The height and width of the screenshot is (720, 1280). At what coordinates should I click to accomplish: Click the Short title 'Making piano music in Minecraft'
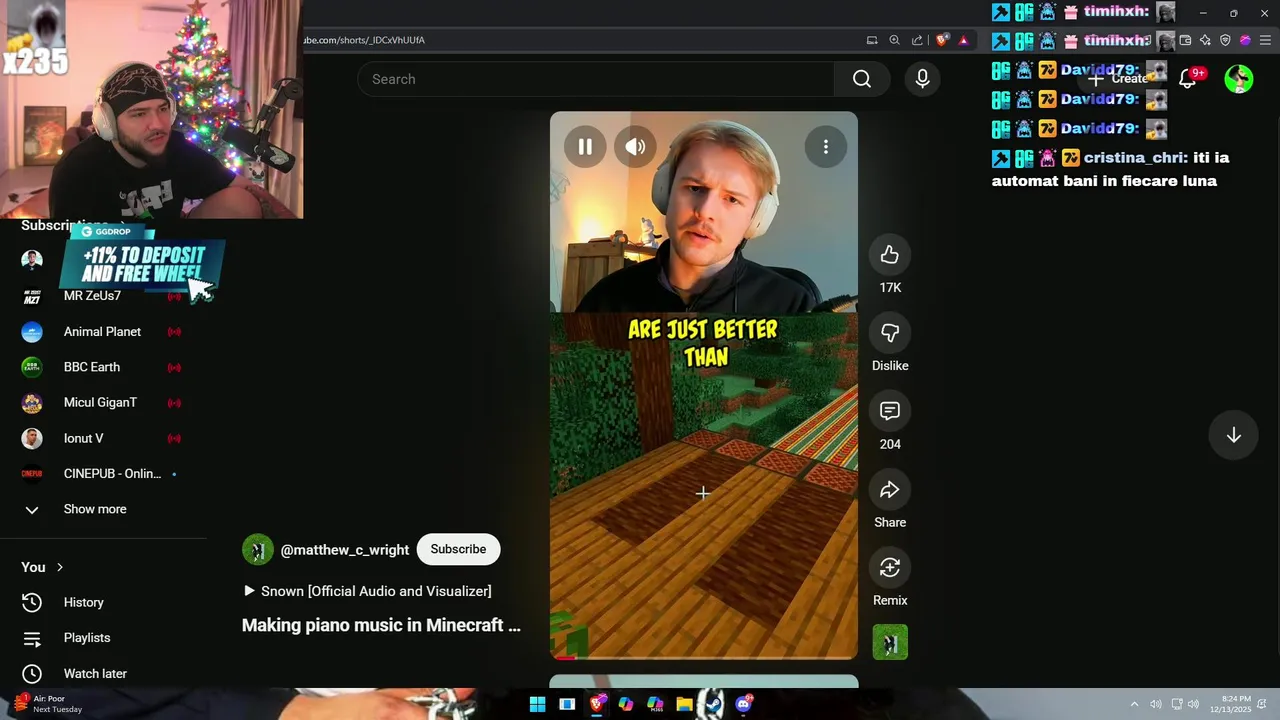[x=381, y=625]
